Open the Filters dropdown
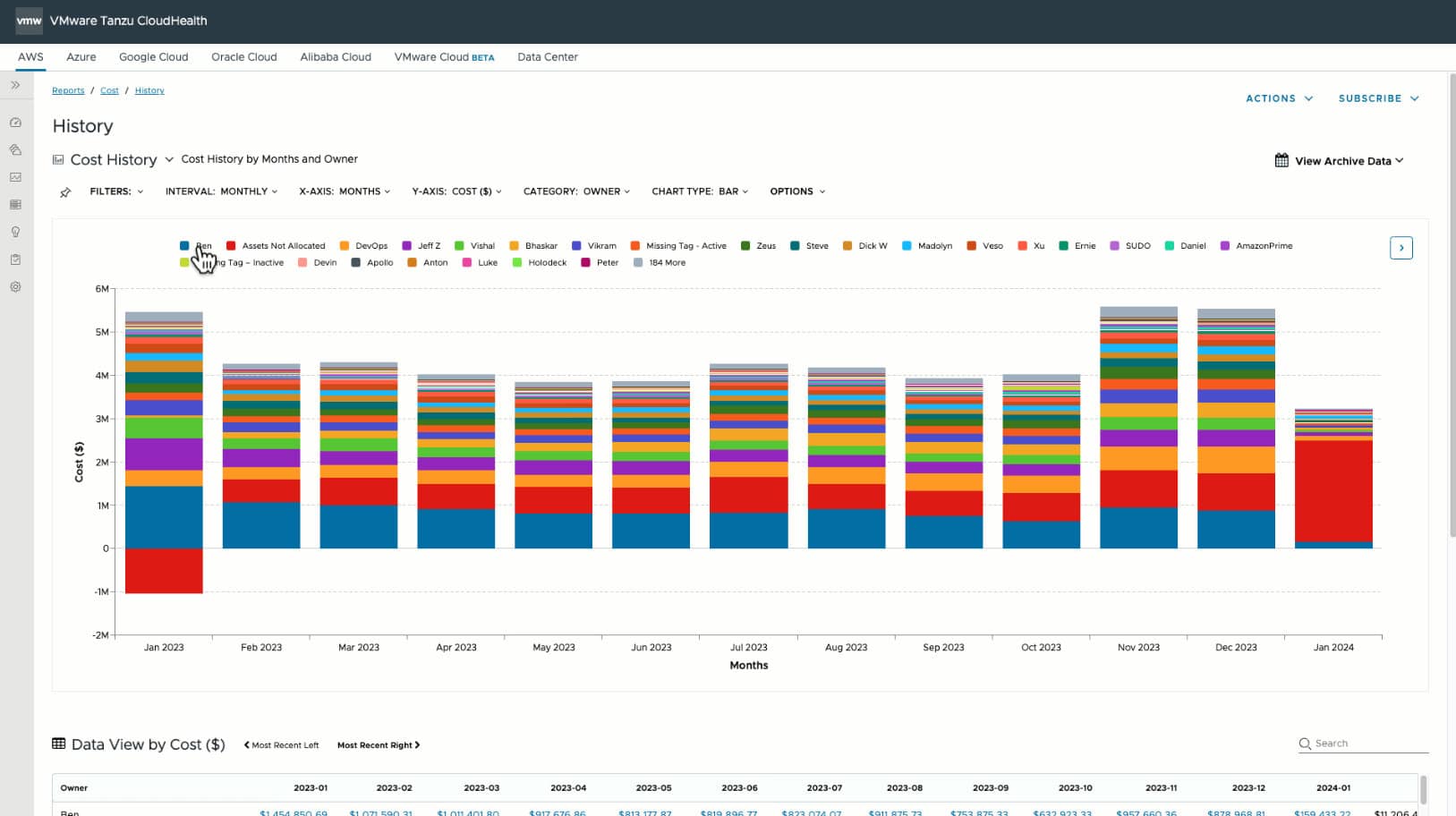Viewport: 1456px width, 816px height. pyautogui.click(x=116, y=191)
